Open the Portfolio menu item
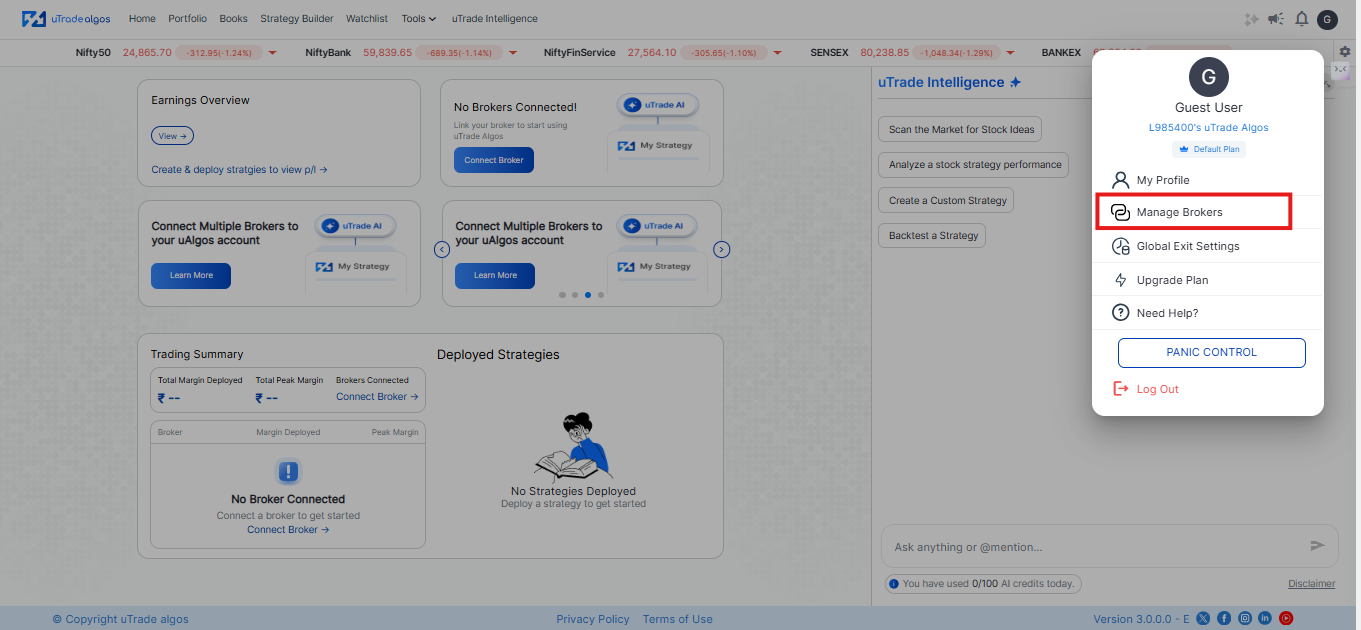The width and height of the screenshot is (1361, 630). point(188,19)
